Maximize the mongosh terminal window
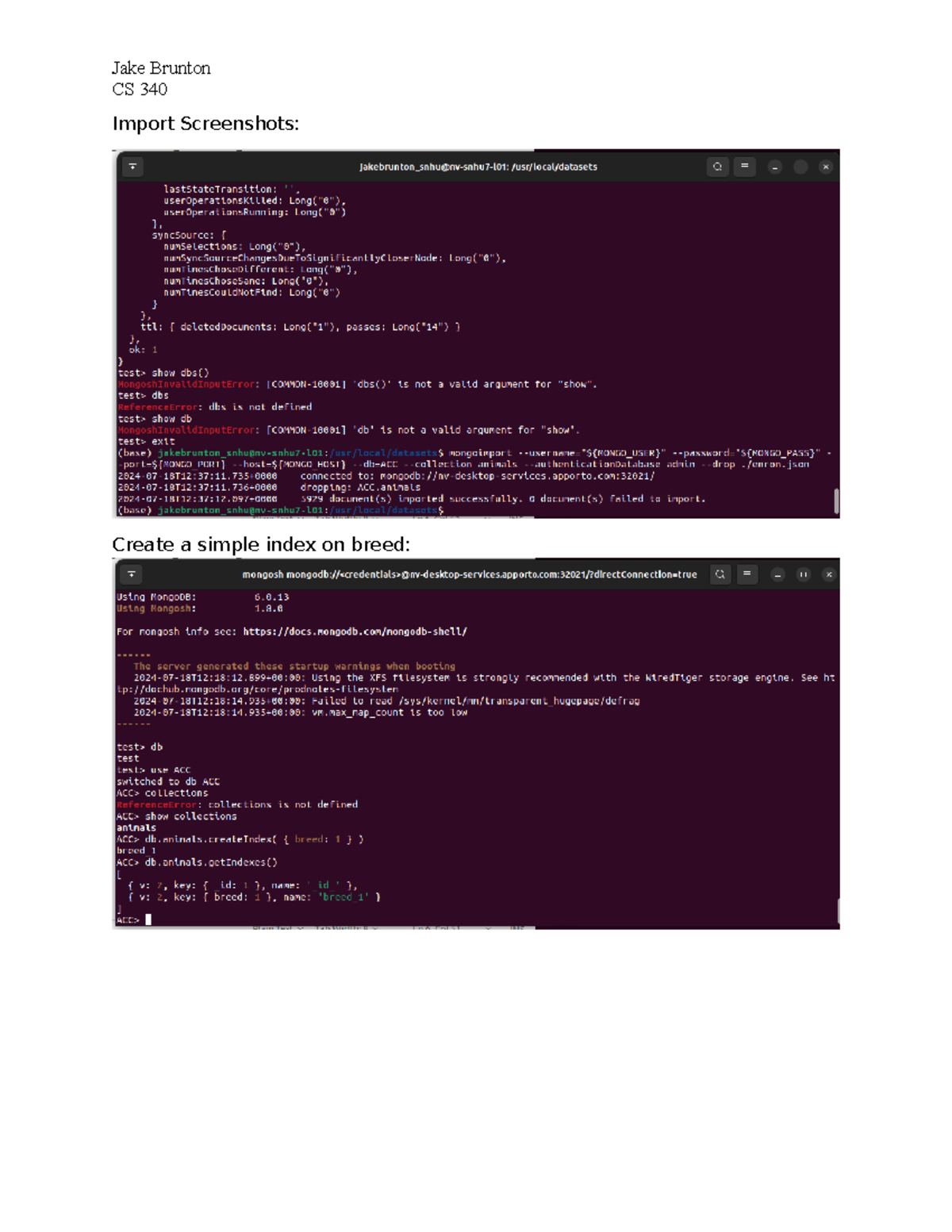The image size is (952, 1232). point(803,574)
